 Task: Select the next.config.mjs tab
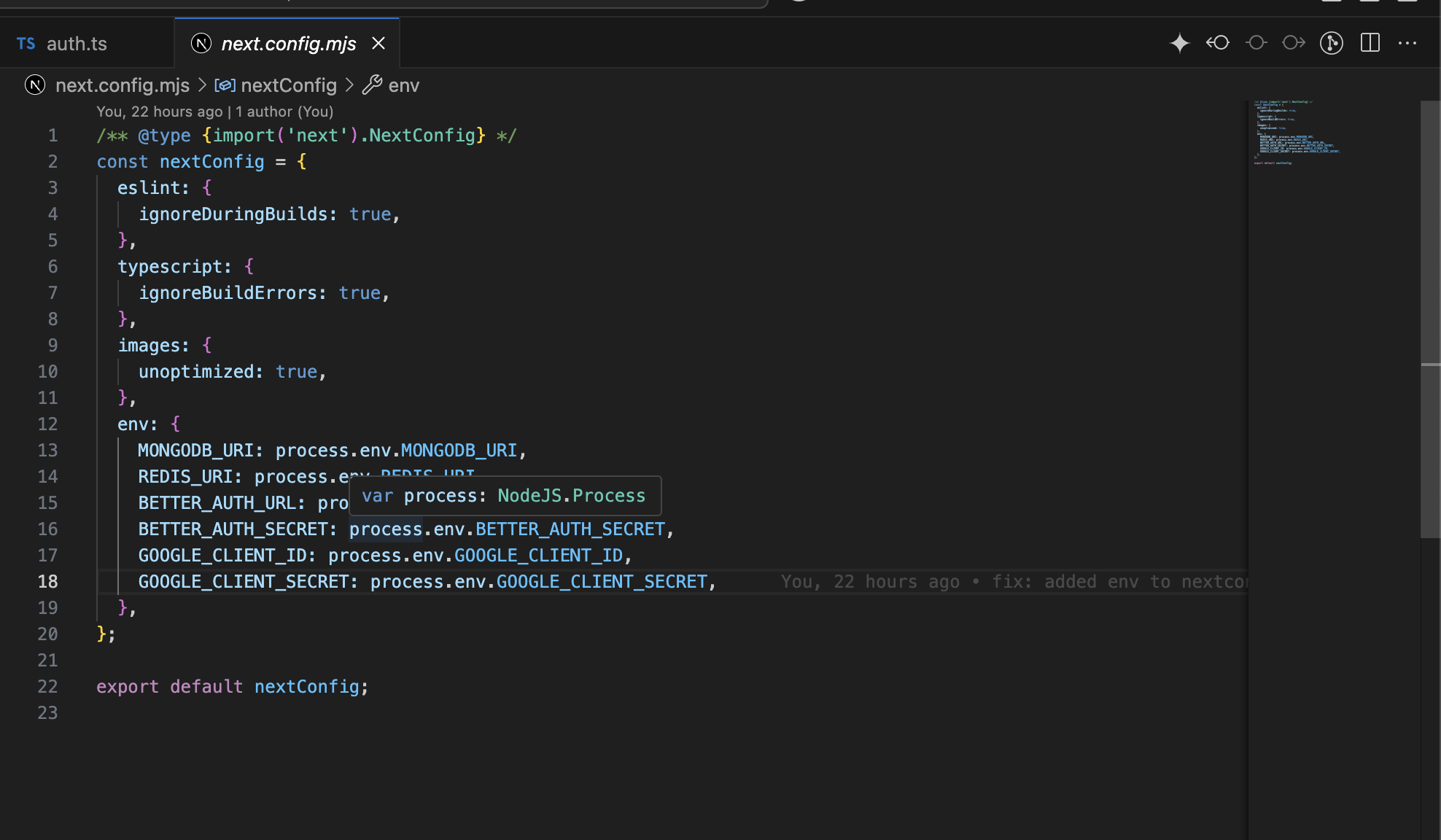pos(288,44)
